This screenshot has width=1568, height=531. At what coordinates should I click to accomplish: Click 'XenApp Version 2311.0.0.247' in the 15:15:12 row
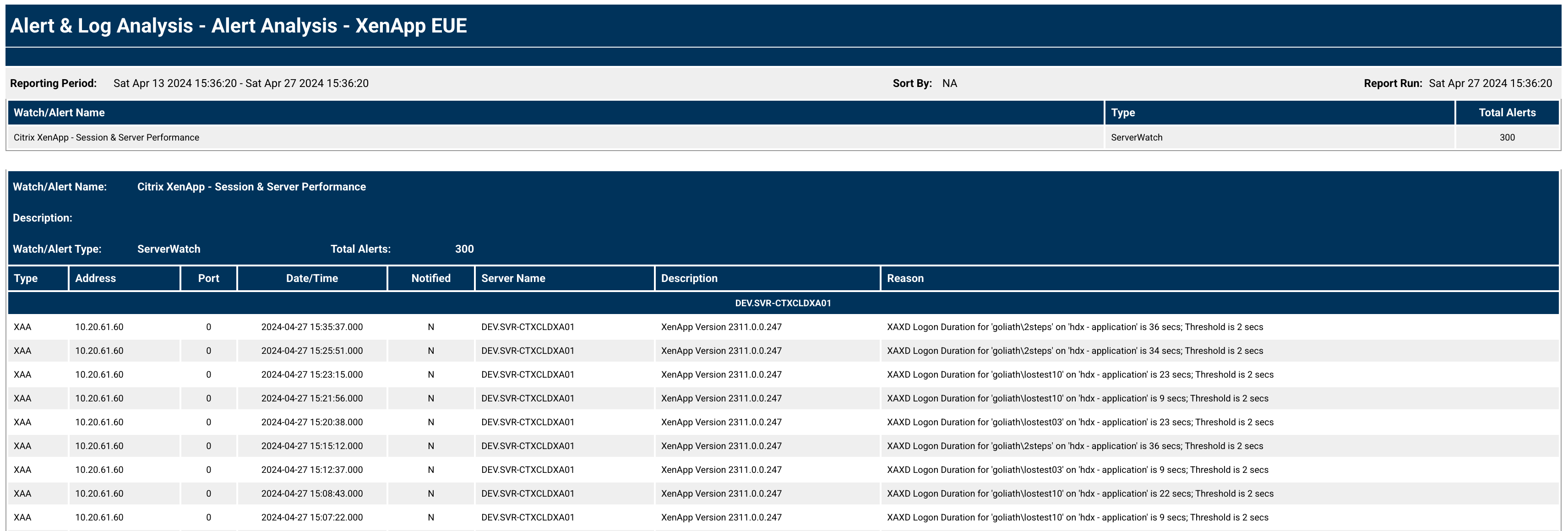721,445
